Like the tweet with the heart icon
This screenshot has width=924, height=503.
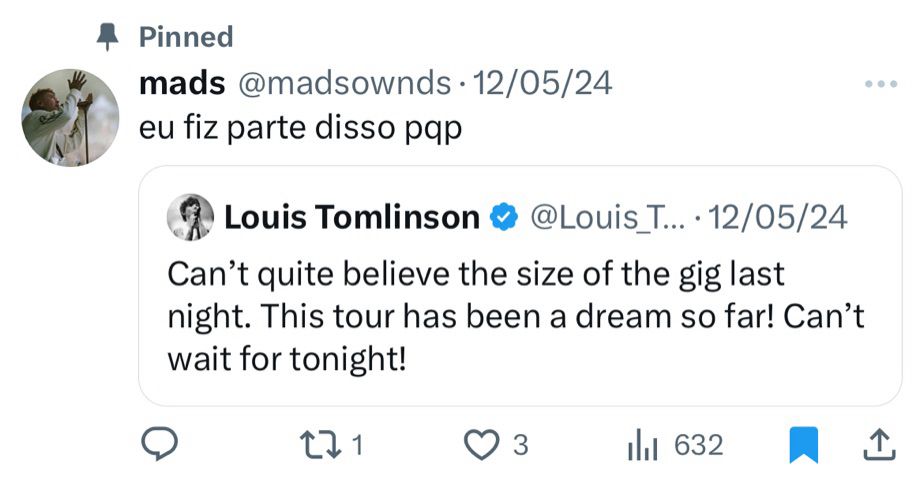tap(483, 445)
